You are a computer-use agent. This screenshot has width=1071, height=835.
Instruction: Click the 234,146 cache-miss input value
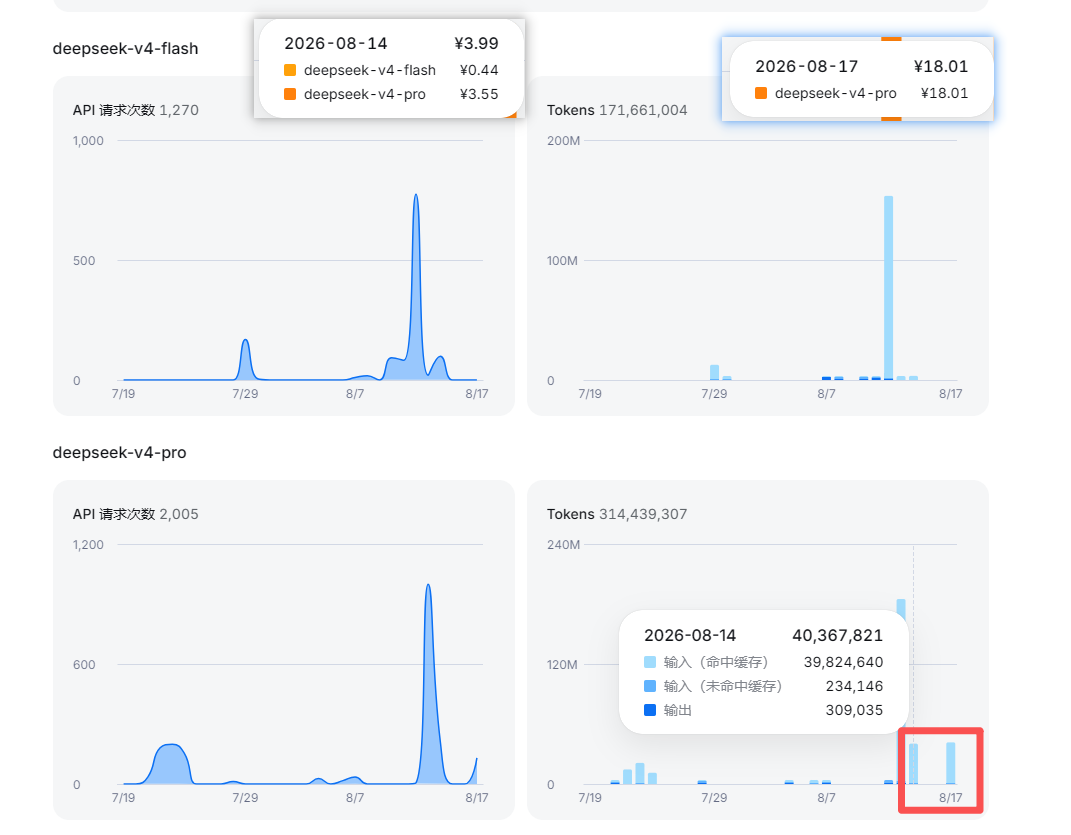click(854, 686)
